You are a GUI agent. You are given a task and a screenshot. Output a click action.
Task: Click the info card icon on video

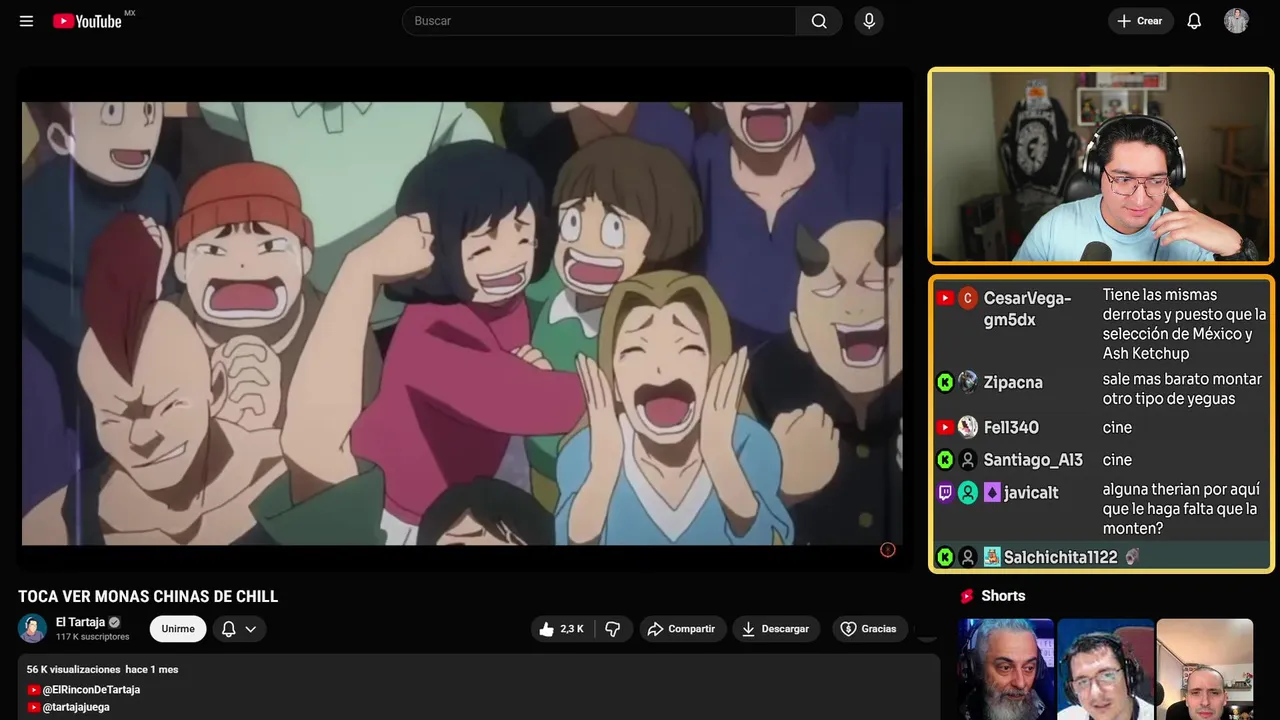[x=887, y=550]
